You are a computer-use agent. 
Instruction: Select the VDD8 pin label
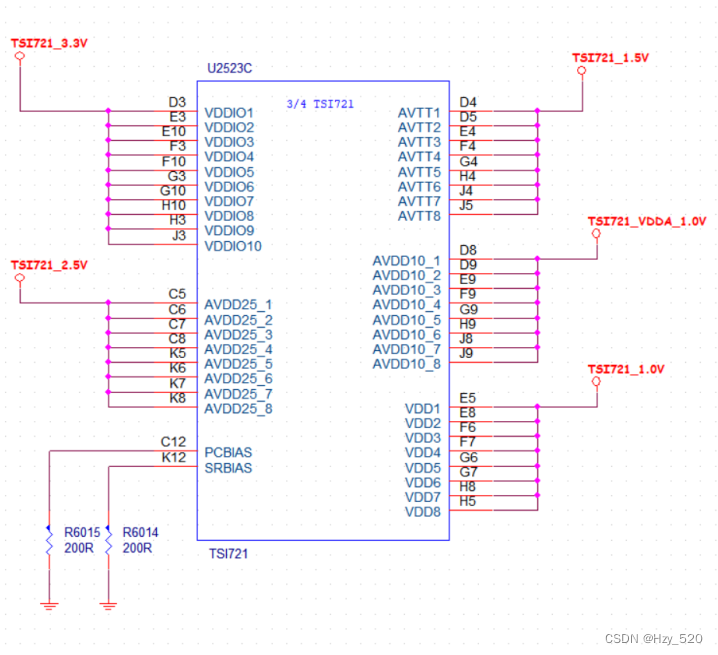coord(423,512)
